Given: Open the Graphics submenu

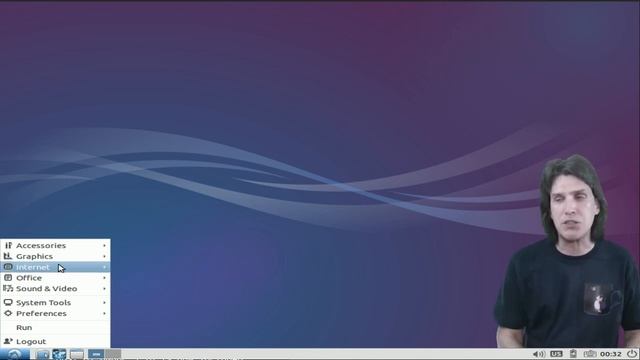Looking at the screenshot, I should point(55,256).
